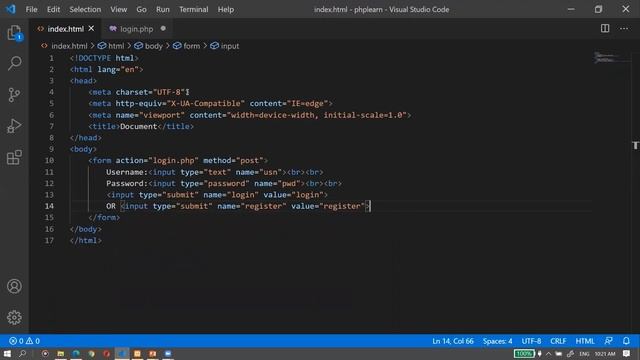Viewport: 640px width, 360px height.
Task: Open the errors and warnings problems indicator
Action: pos(24,341)
